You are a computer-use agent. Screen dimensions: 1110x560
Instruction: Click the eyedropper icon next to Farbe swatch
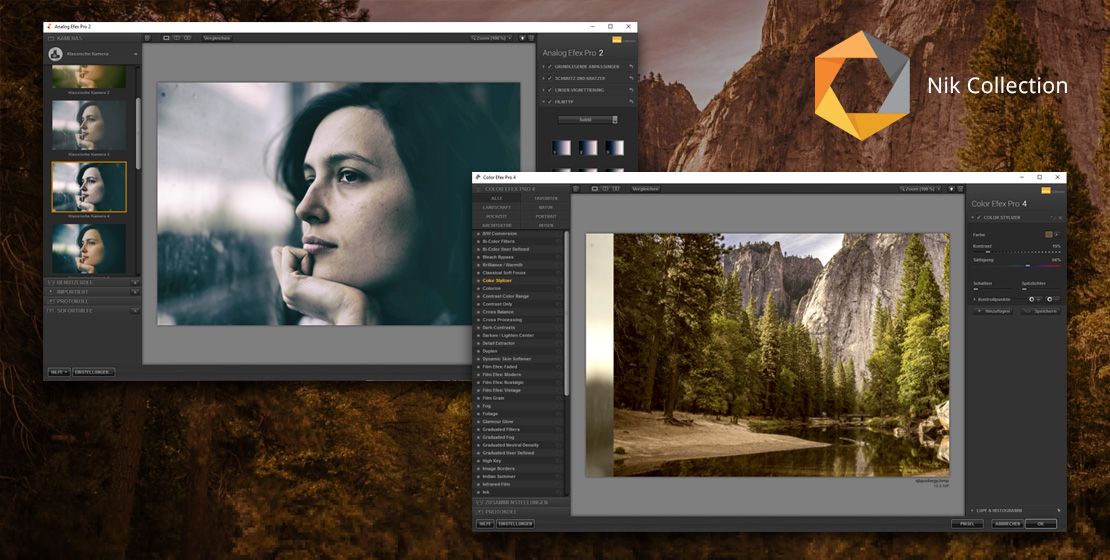click(x=1056, y=234)
